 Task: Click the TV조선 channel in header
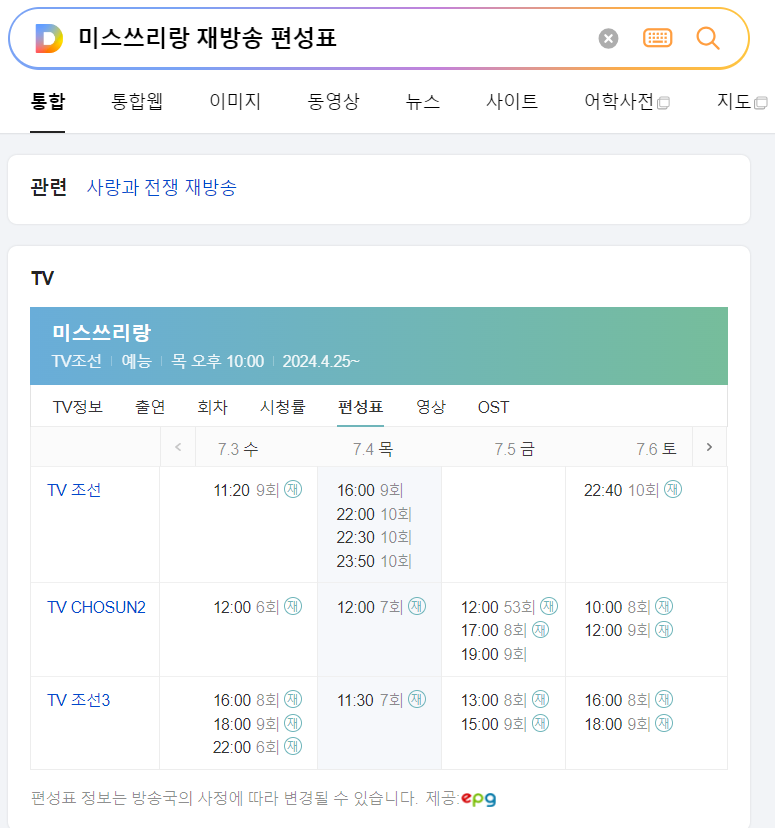[x=77, y=361]
